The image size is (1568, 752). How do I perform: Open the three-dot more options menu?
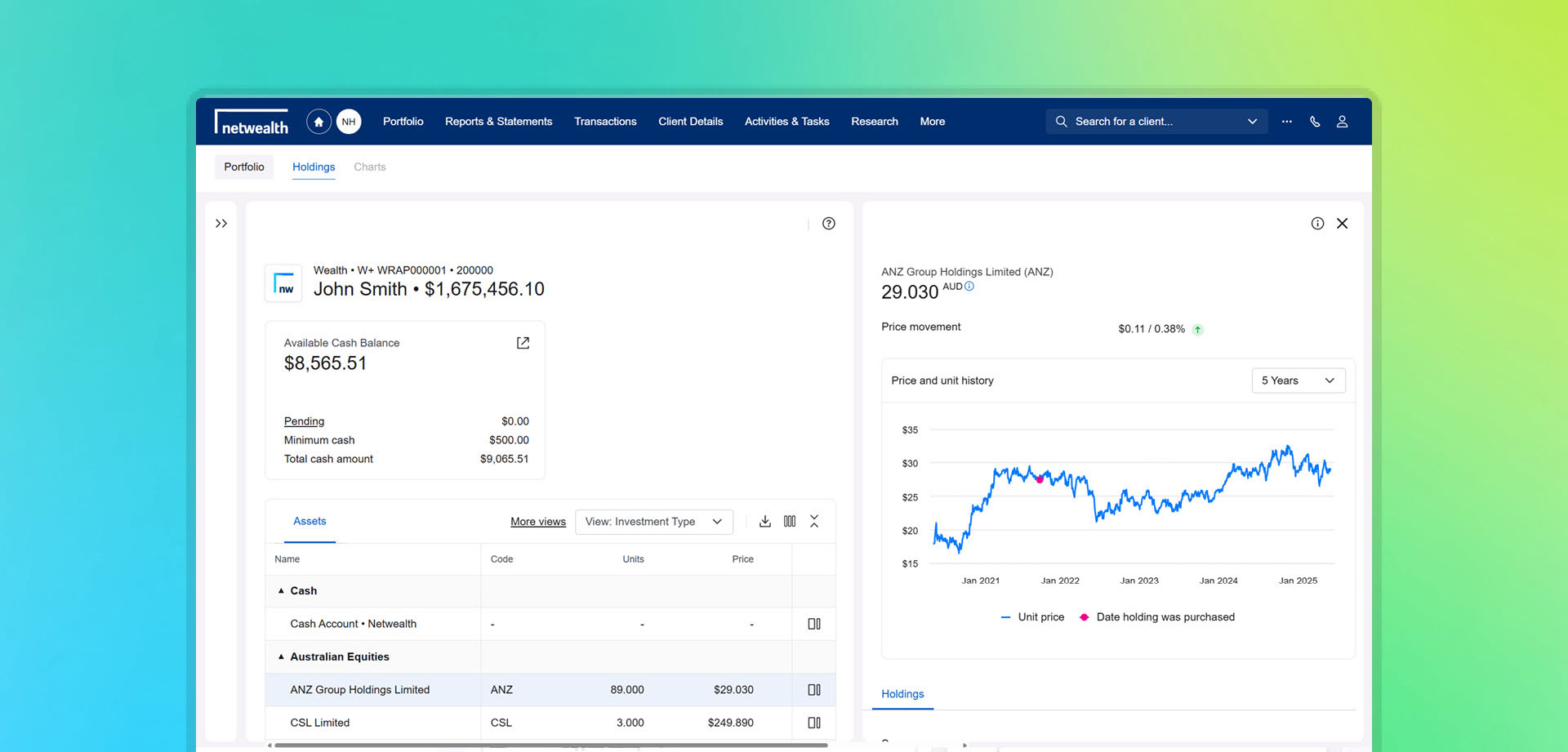[1287, 122]
